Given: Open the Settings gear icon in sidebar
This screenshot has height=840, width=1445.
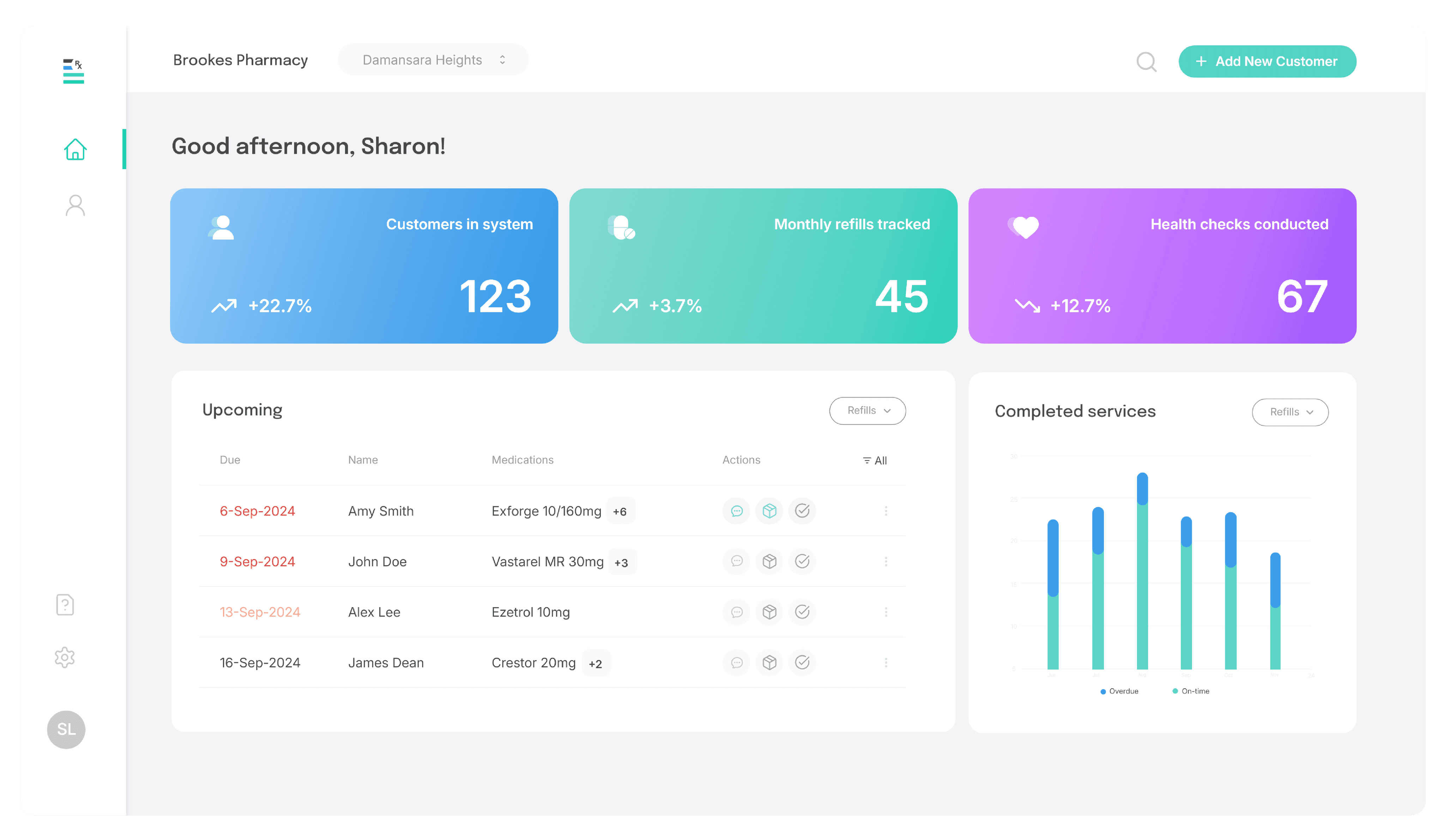Looking at the screenshot, I should [65, 657].
